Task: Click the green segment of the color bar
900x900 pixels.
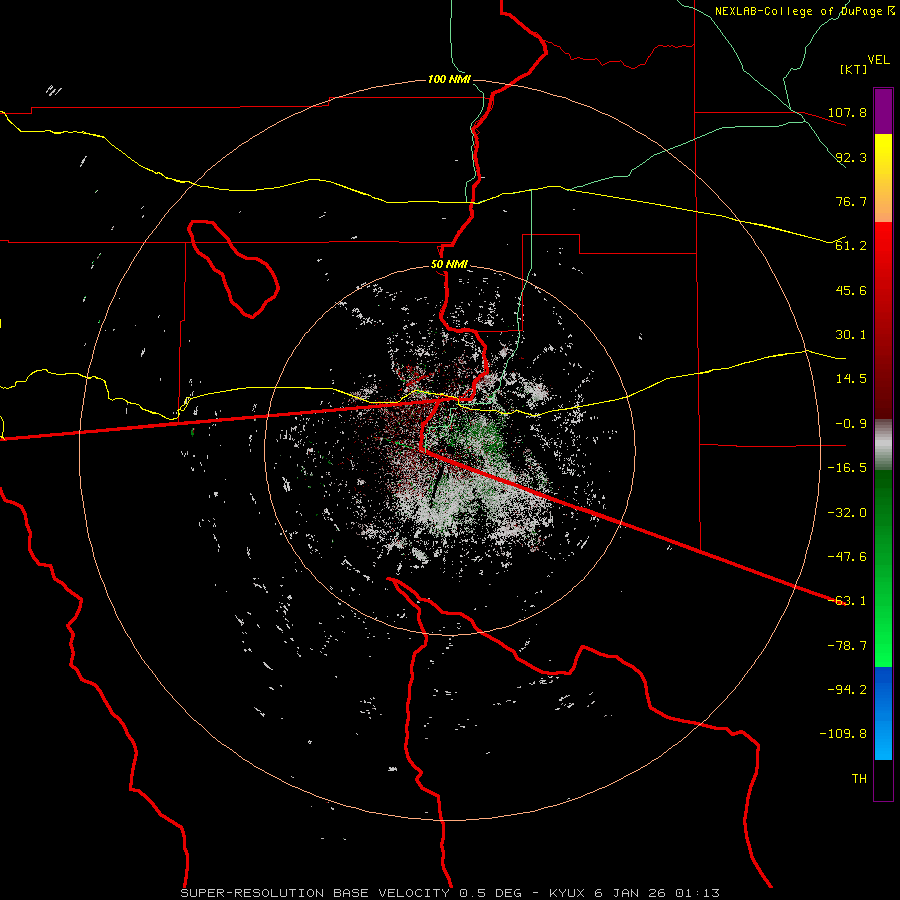Action: [883, 568]
